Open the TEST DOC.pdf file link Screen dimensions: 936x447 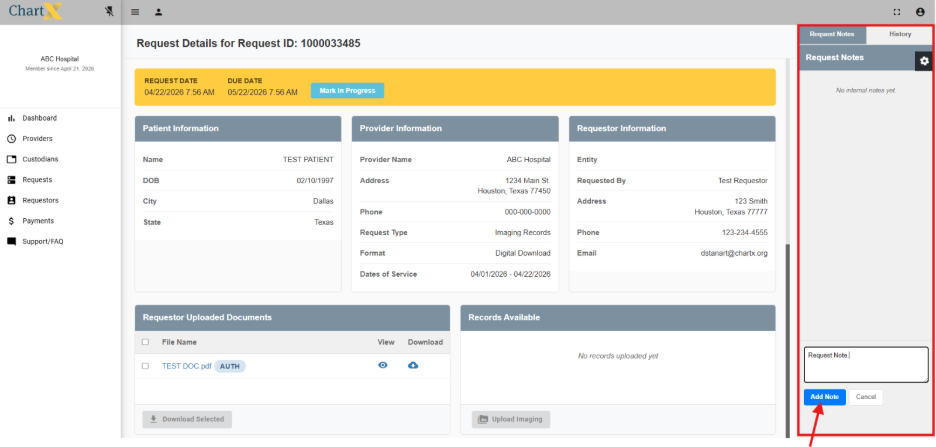(186, 366)
